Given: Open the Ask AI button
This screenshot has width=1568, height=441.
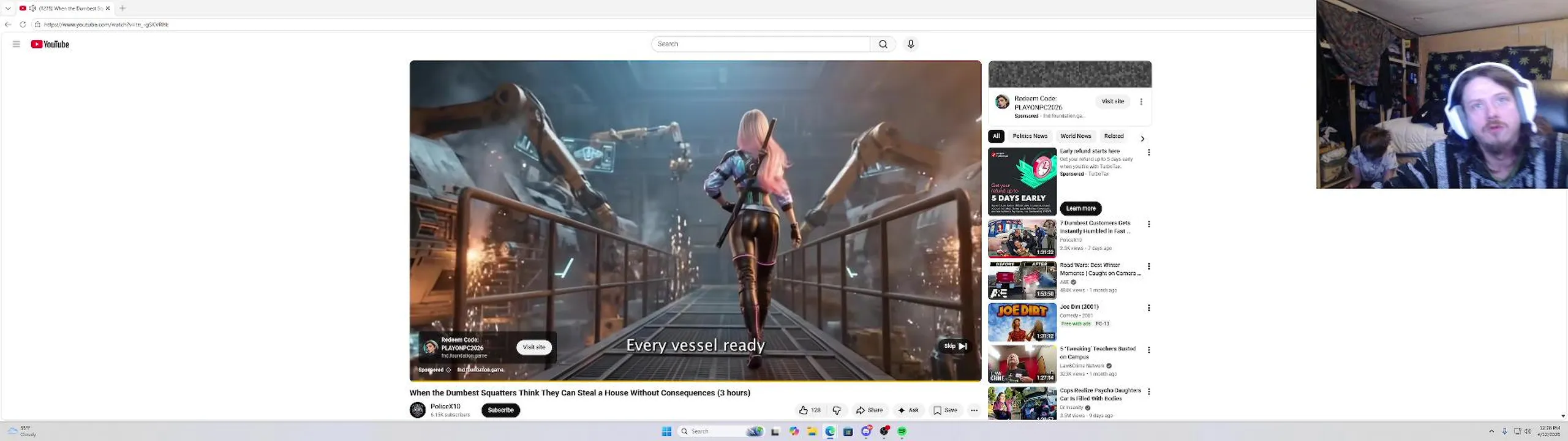Looking at the screenshot, I should (908, 410).
